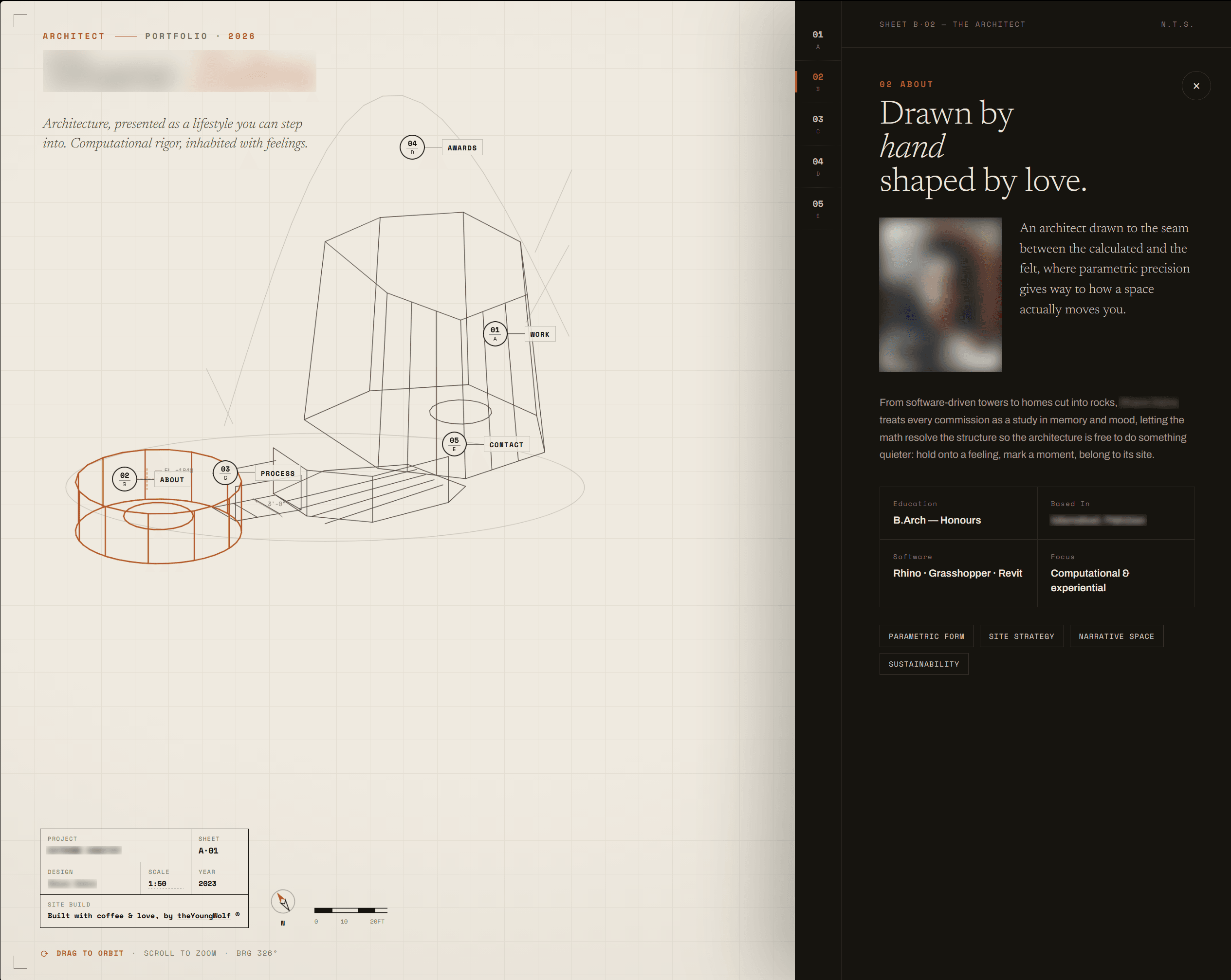Click the 05 E circular Contact marker
Image resolution: width=1231 pixels, height=980 pixels.
point(454,444)
